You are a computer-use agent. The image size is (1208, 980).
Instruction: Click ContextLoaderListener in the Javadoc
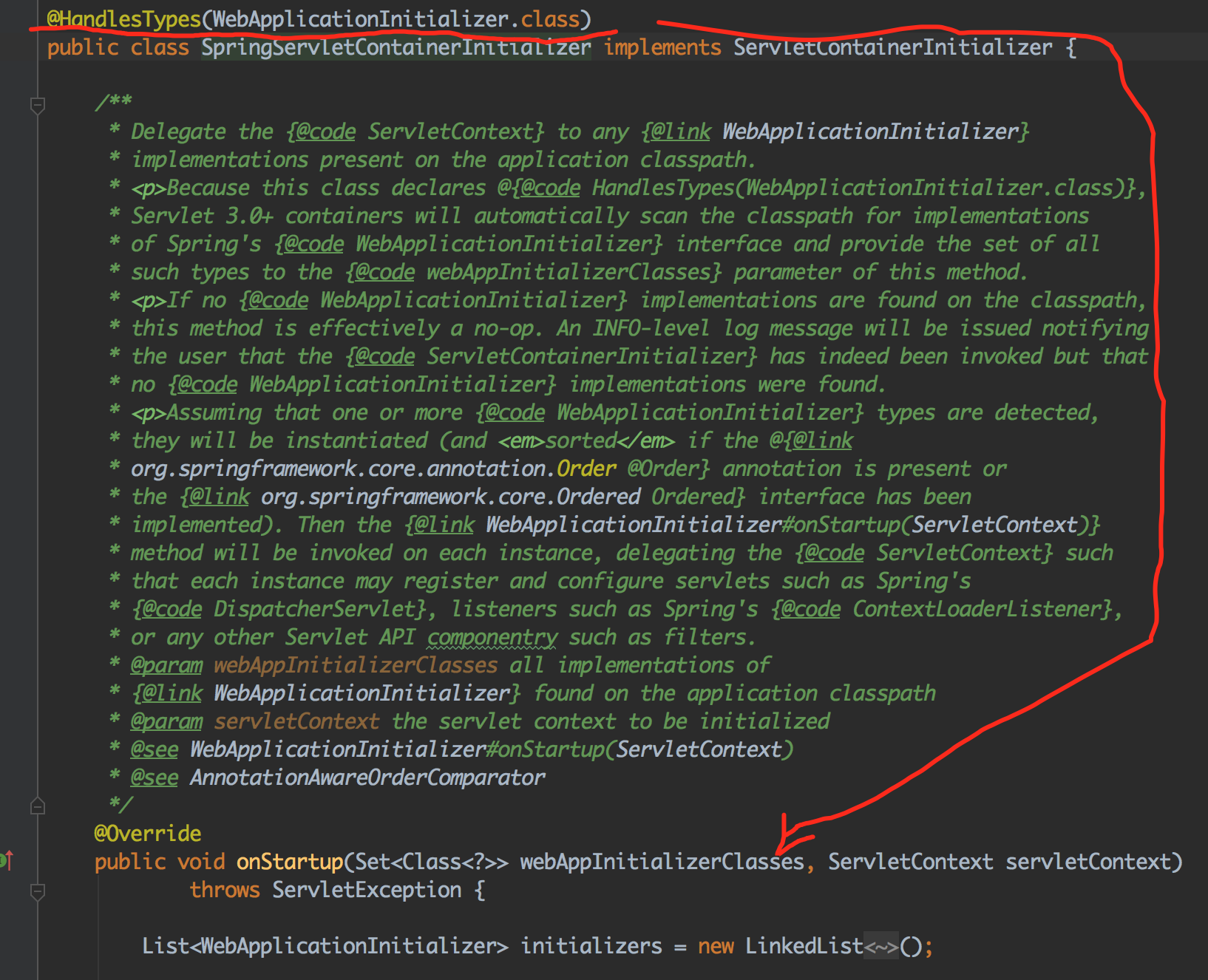click(977, 609)
